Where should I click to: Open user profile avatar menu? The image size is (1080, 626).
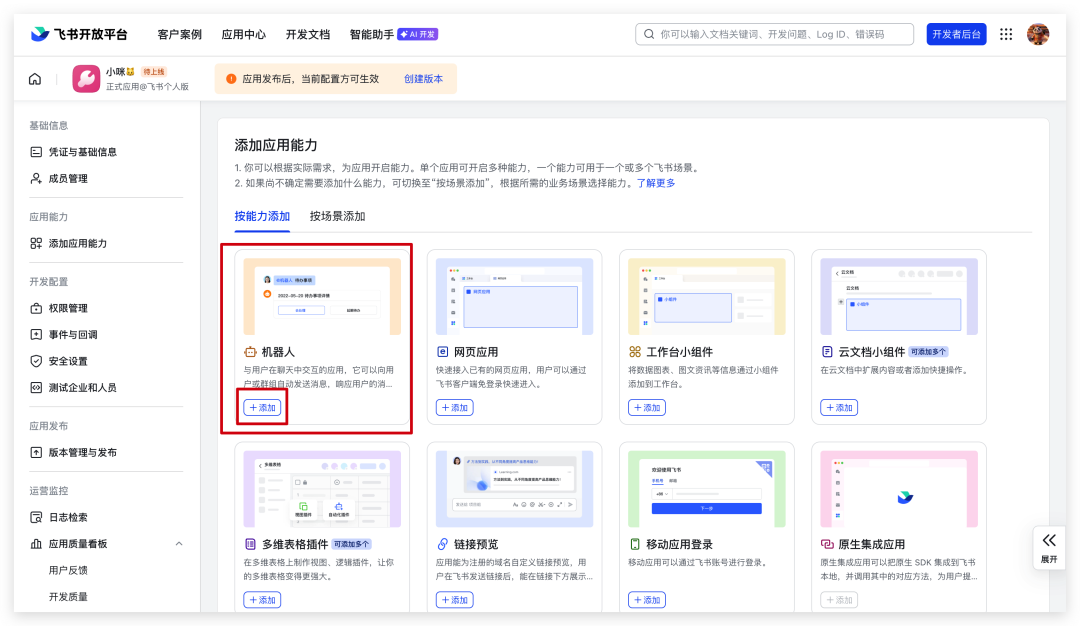[1038, 34]
